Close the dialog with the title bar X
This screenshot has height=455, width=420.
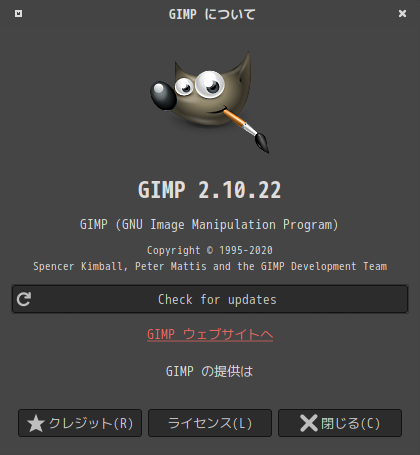(x=402, y=13)
